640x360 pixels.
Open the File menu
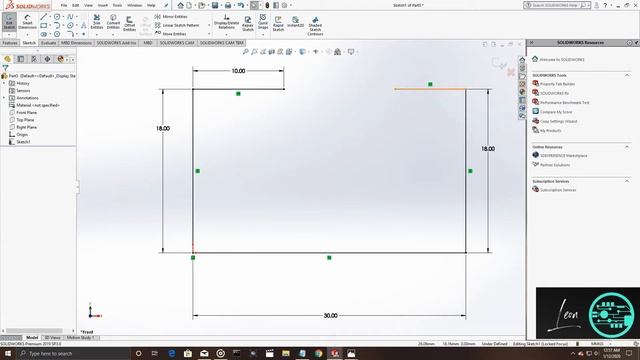(x=64, y=5)
